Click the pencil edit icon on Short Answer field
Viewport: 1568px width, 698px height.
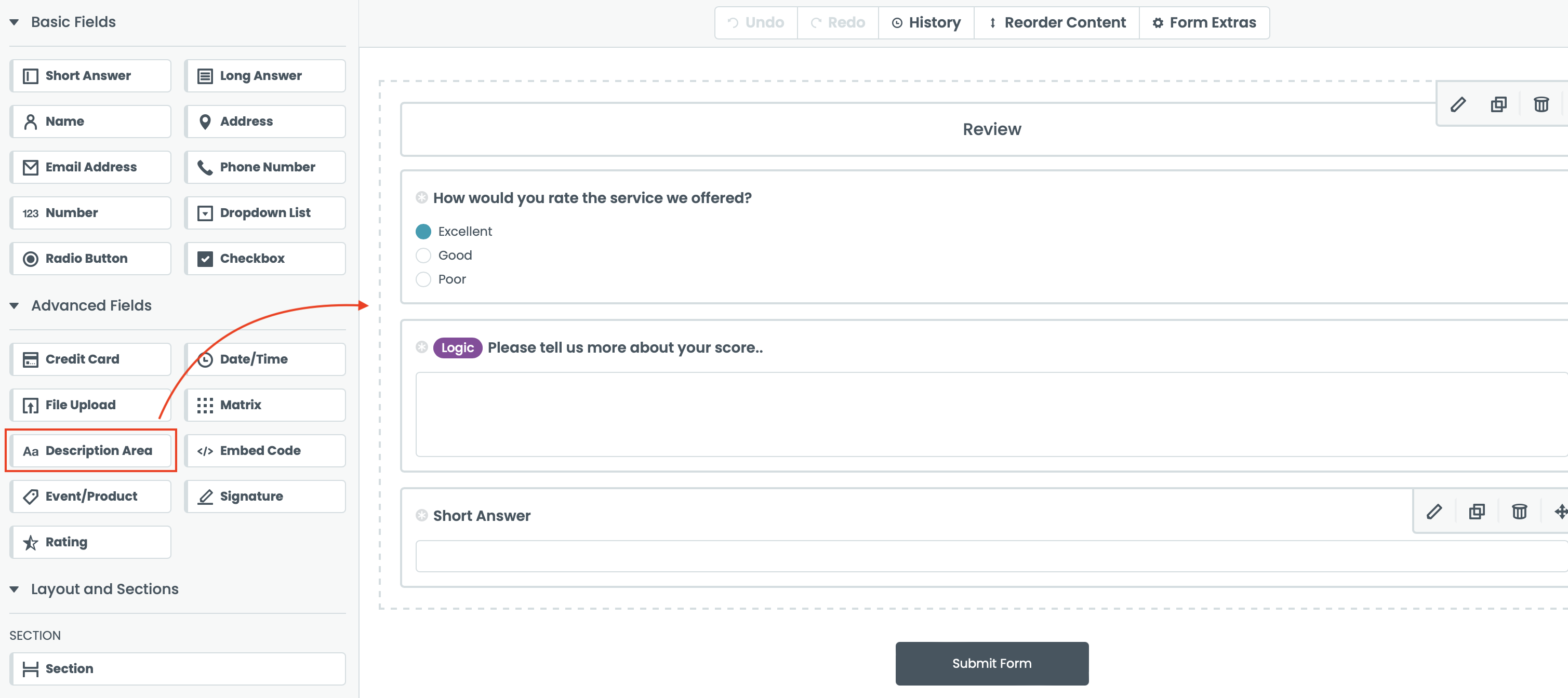pos(1433,512)
